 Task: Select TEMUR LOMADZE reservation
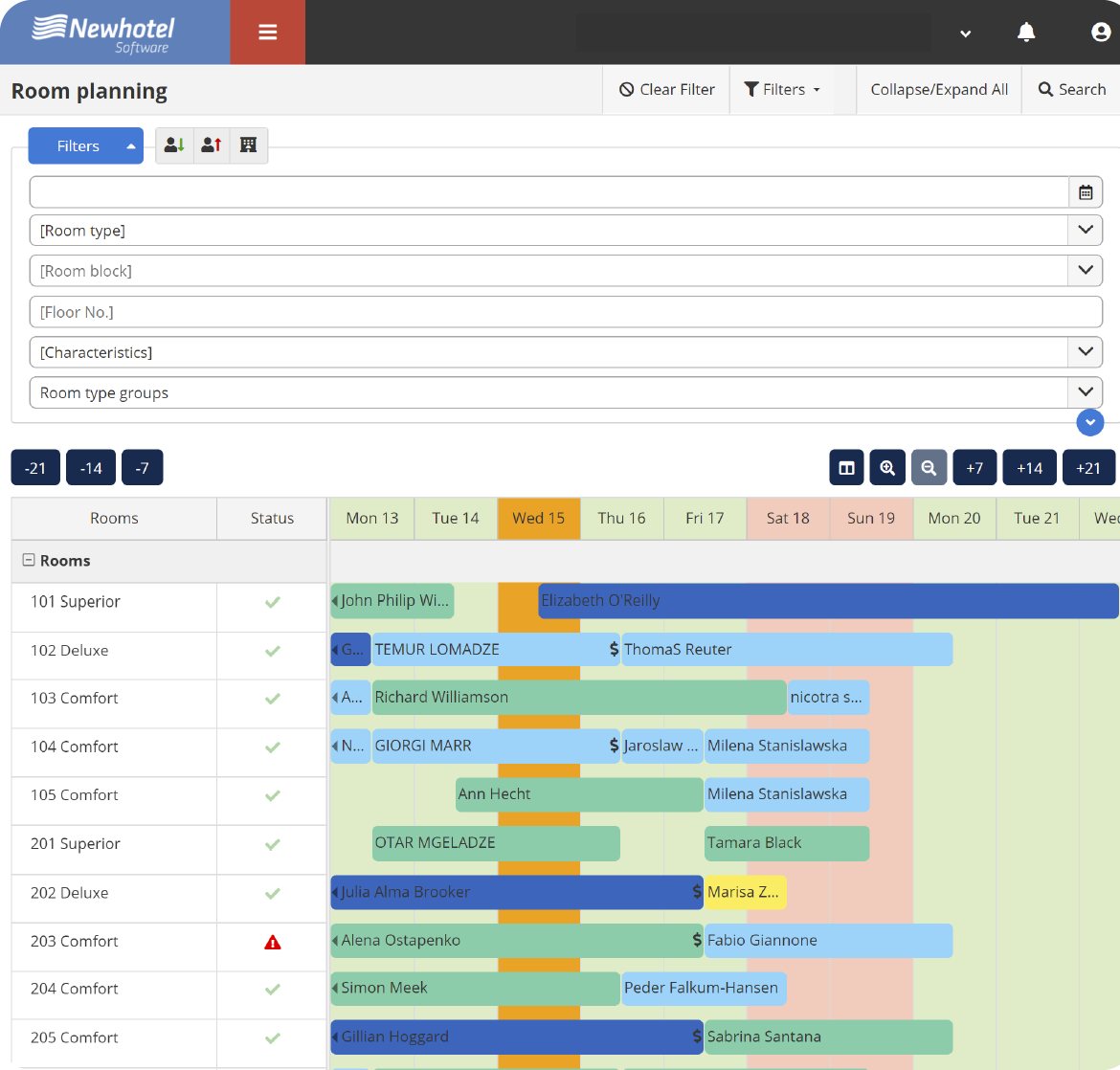pyautogui.click(x=496, y=649)
